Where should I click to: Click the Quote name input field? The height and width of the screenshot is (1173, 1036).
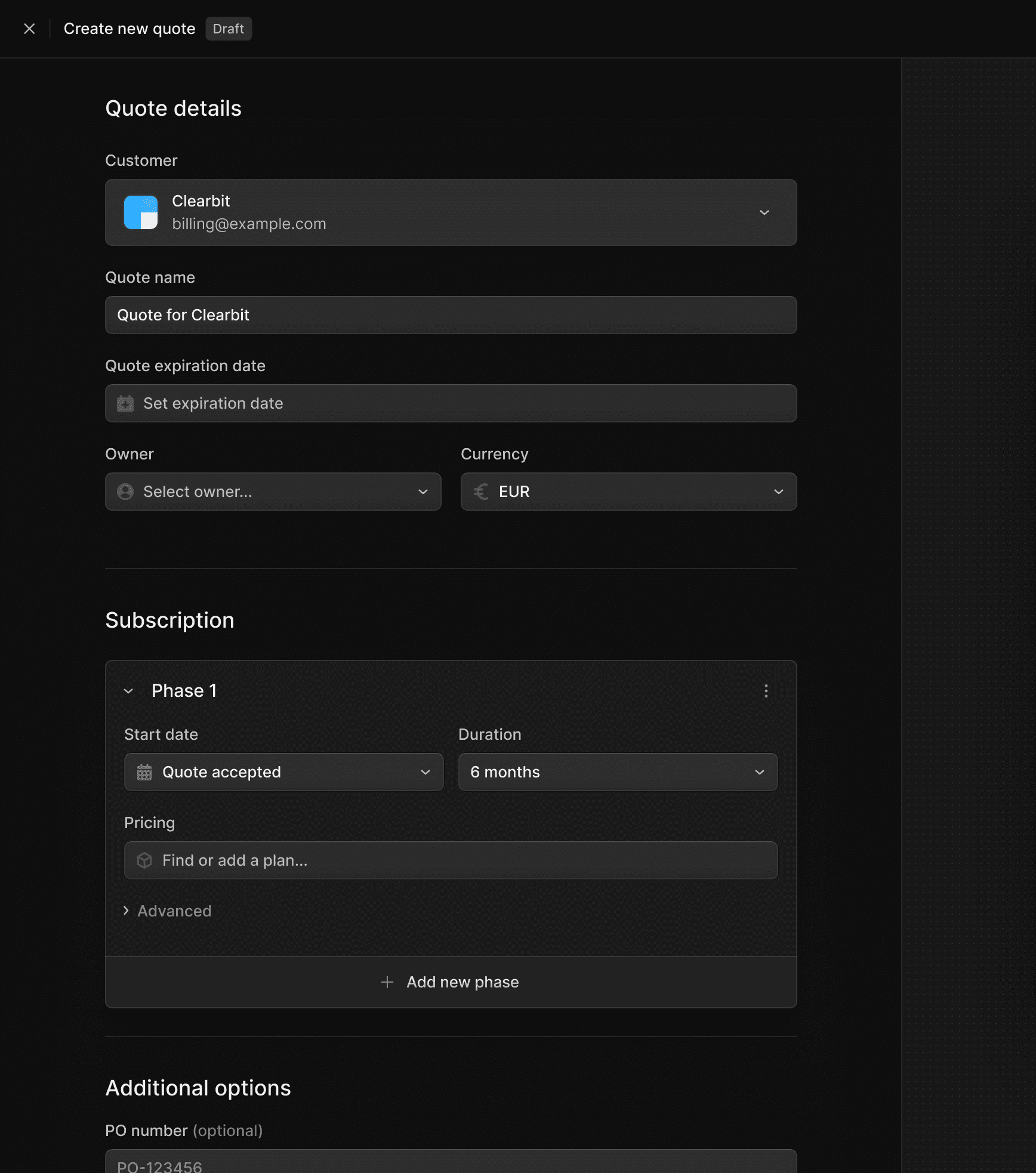click(x=451, y=315)
